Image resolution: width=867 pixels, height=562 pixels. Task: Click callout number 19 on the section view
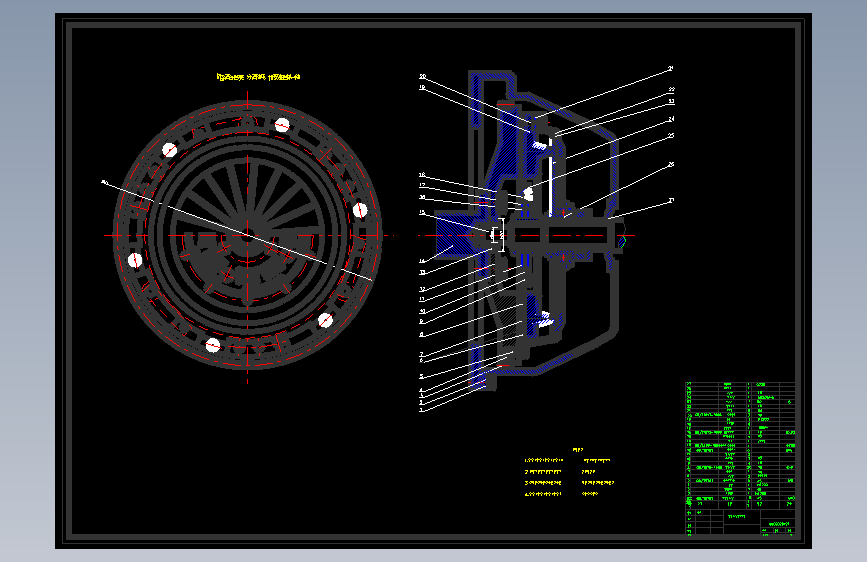point(422,87)
